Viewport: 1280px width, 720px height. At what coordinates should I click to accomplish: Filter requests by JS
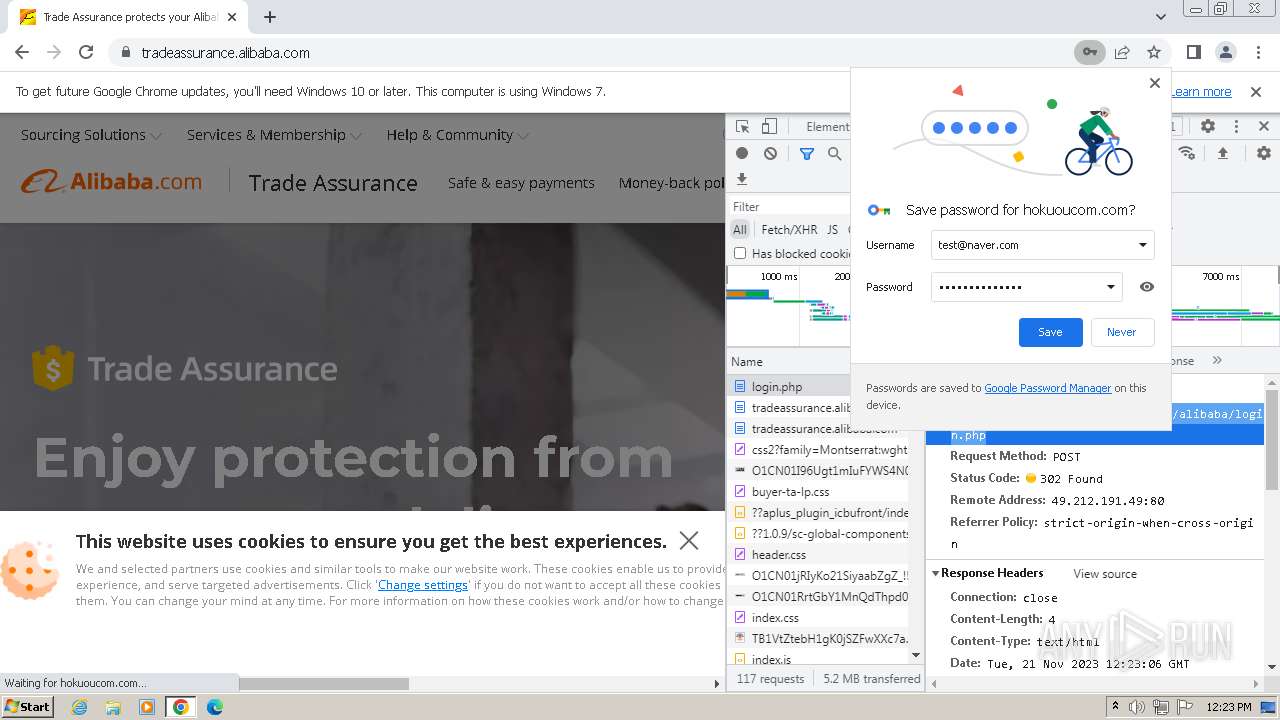pyautogui.click(x=832, y=229)
